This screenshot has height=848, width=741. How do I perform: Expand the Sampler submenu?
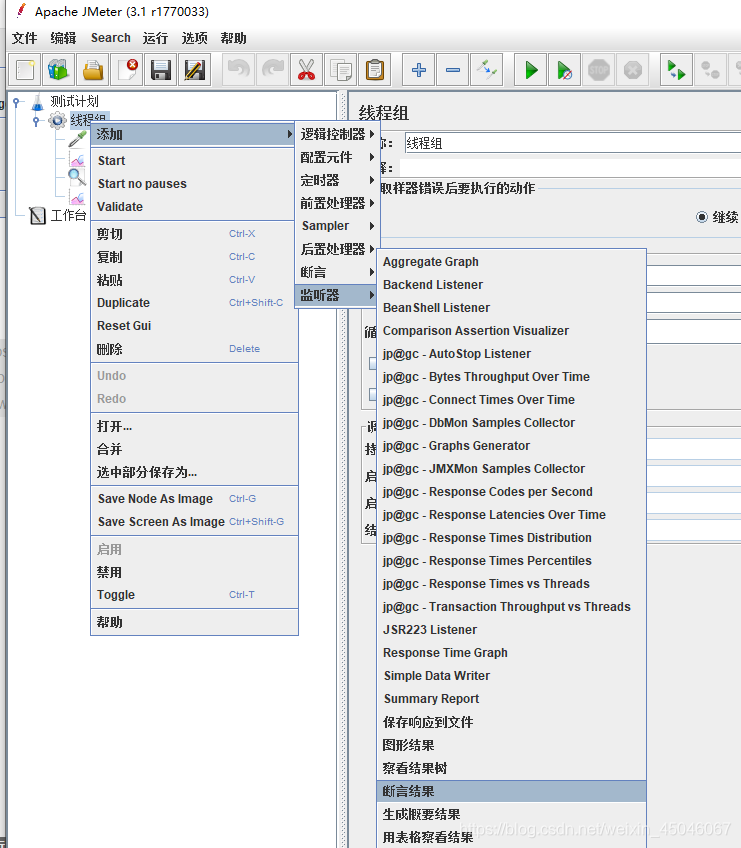pos(338,226)
